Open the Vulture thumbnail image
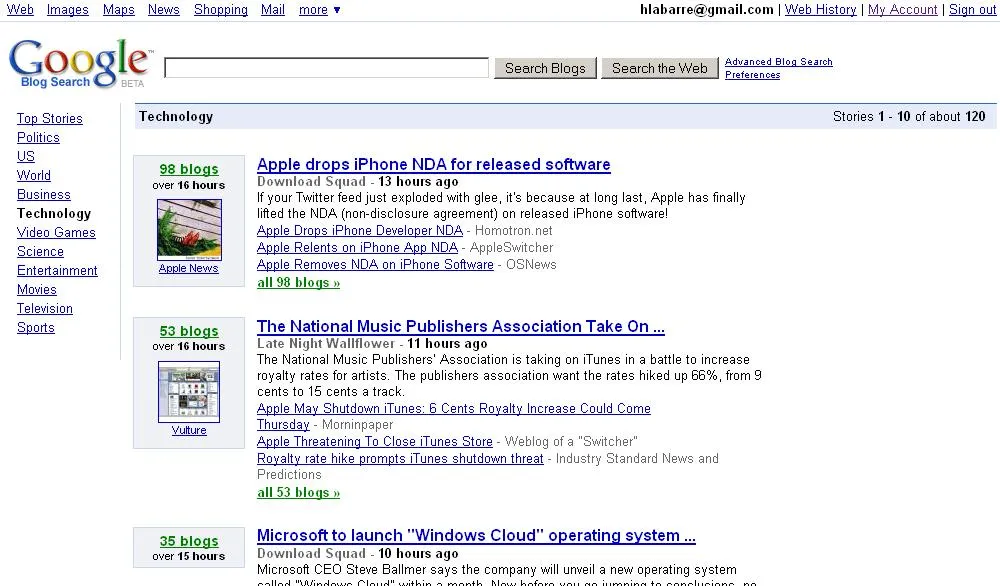Viewport: 1000px width, 586px height. (x=189, y=392)
